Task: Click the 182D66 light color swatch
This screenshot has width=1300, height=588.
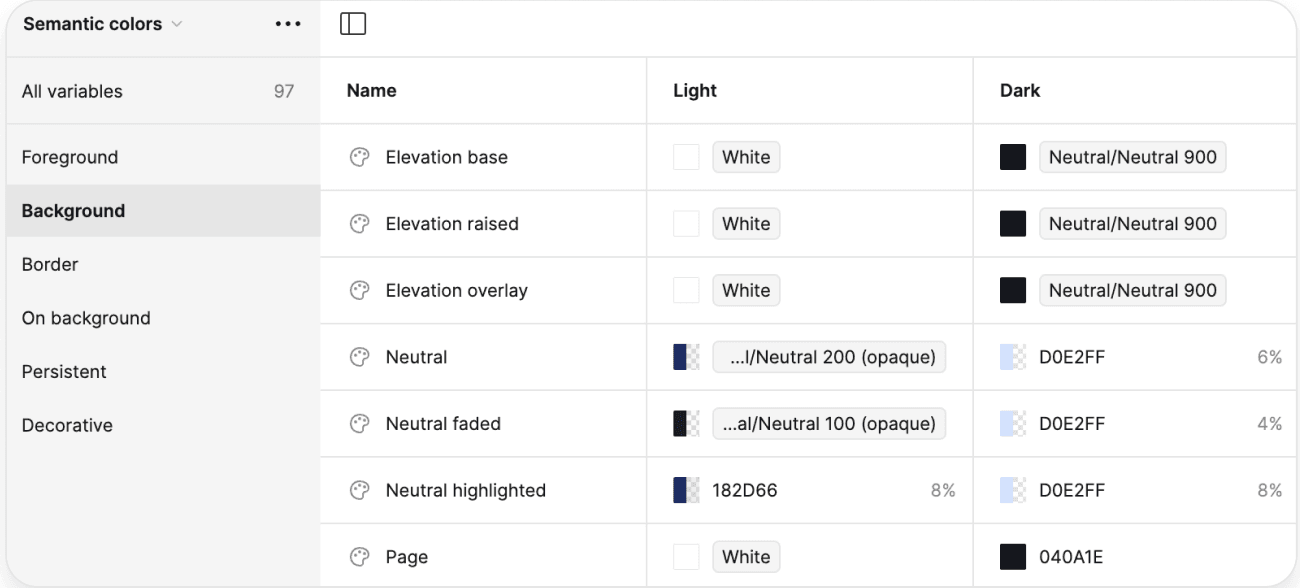Action: 686,490
